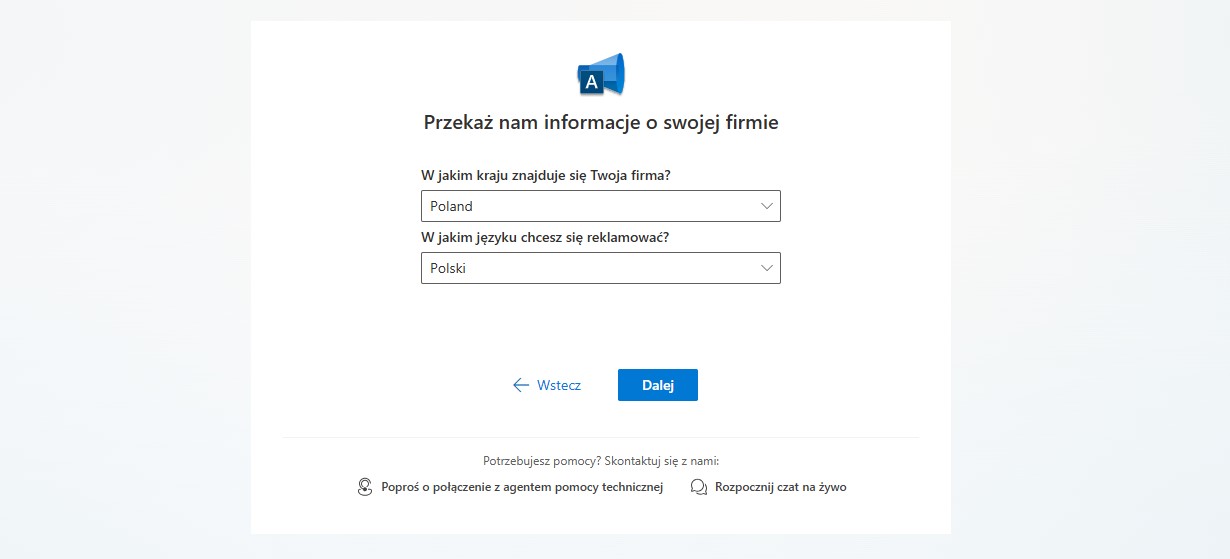The width and height of the screenshot is (1230, 559).
Task: Click the 'W jakim kraju' field label
Action: (546, 175)
